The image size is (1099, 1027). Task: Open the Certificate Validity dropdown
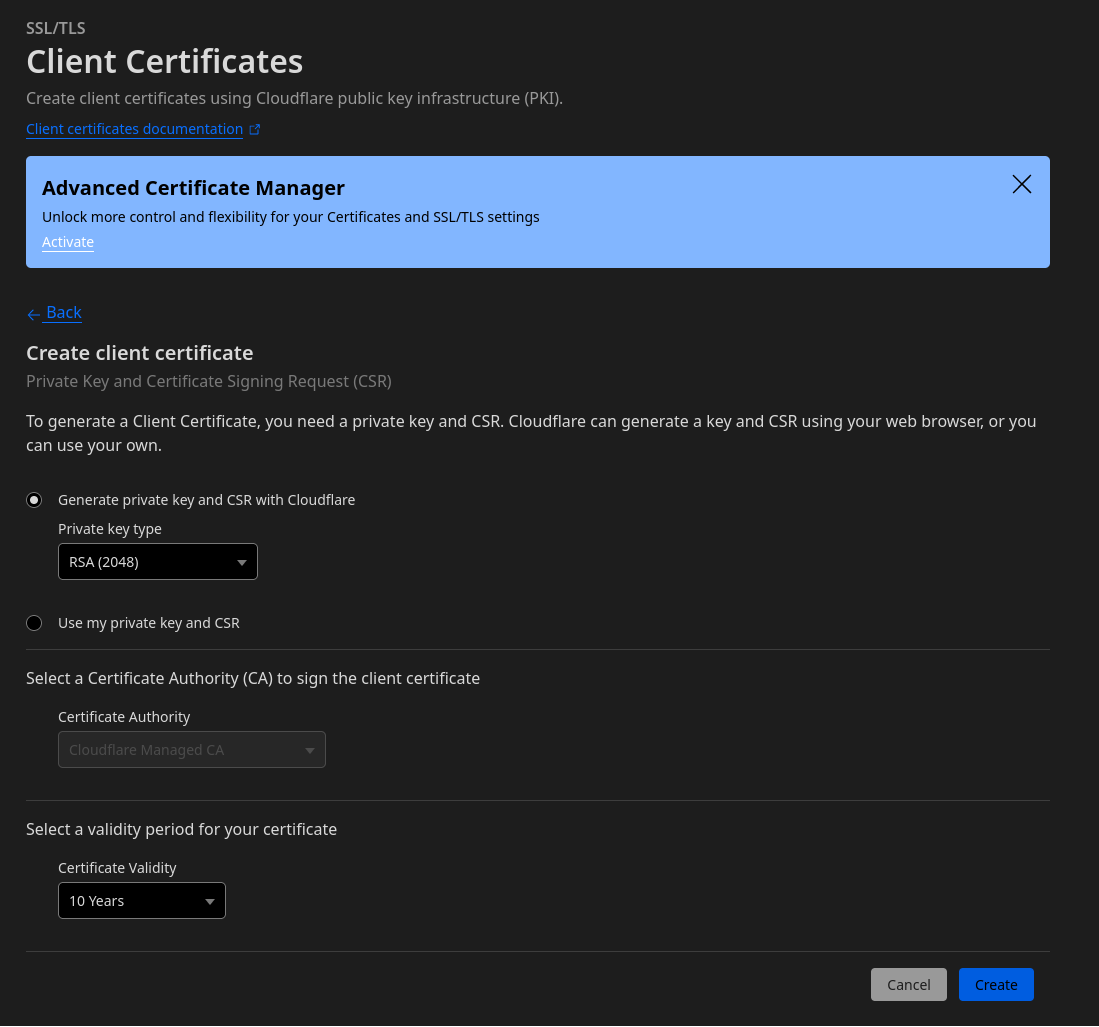142,901
